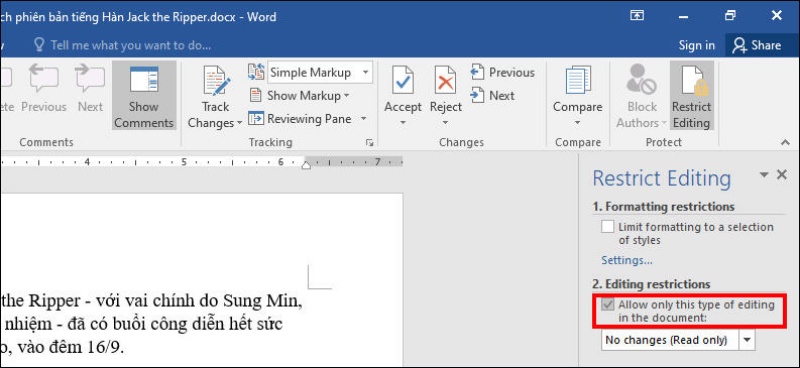
Task: Go to Previous comment icon
Action: click(44, 79)
